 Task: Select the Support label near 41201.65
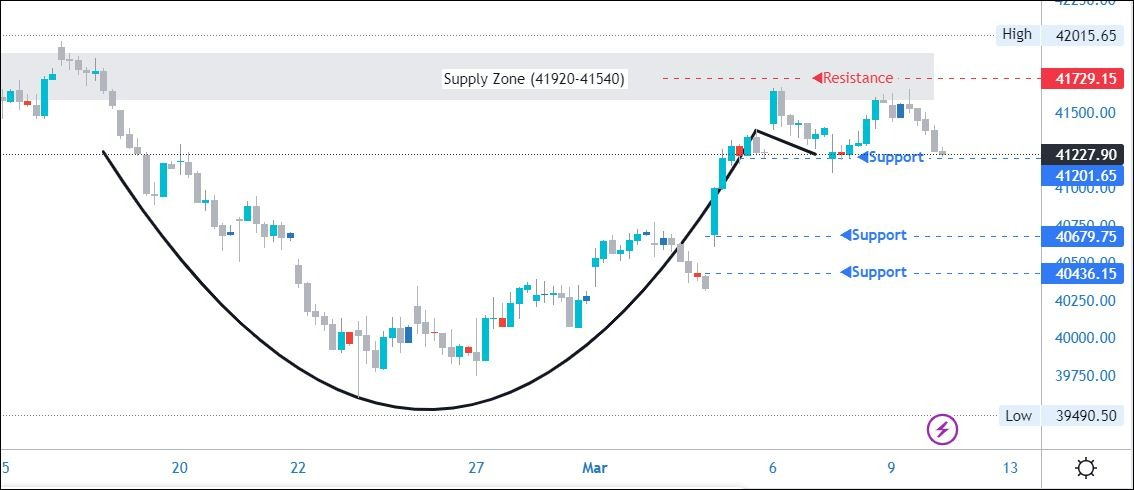[x=892, y=157]
